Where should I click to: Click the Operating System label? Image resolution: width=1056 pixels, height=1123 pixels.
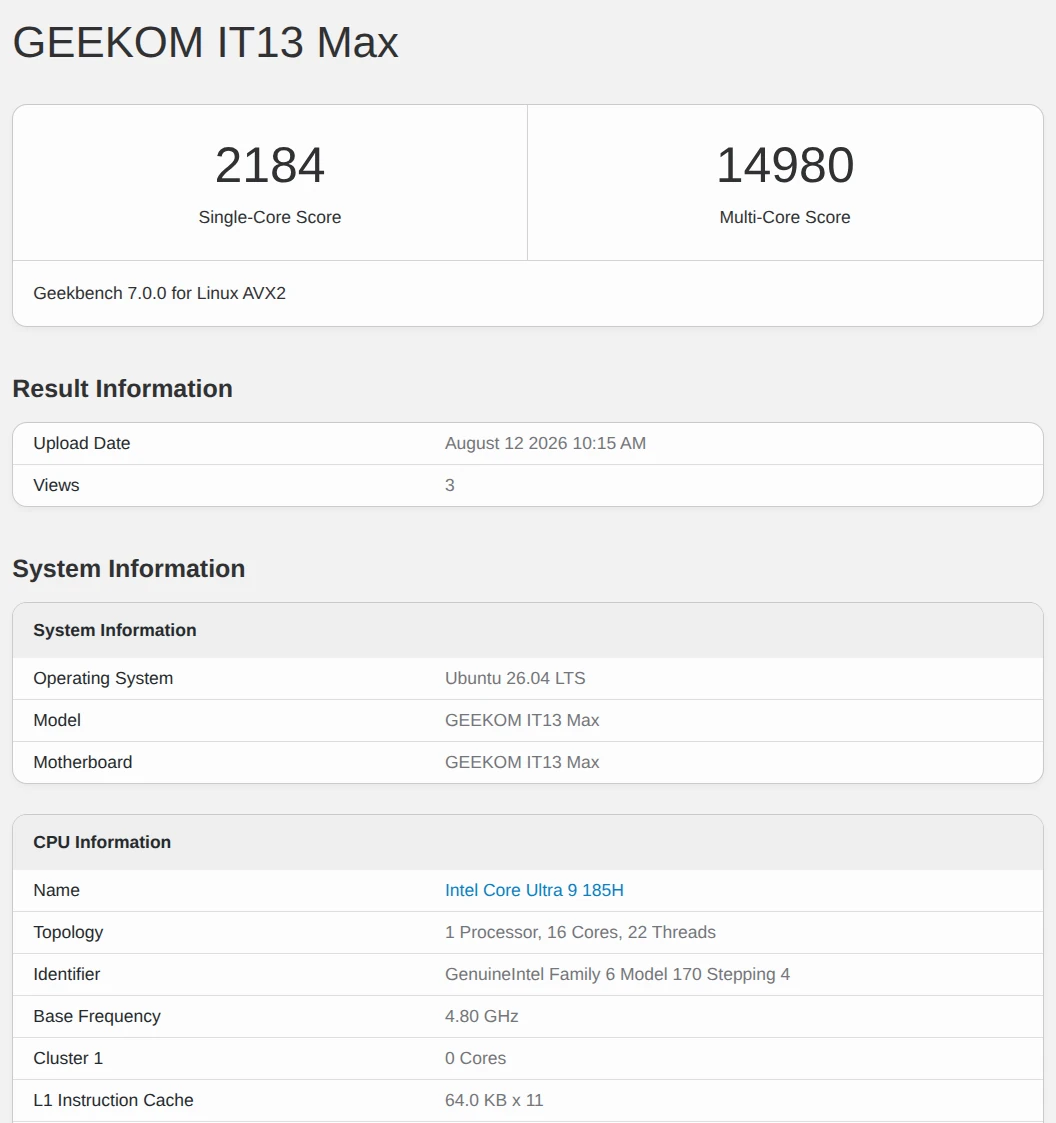coord(103,678)
